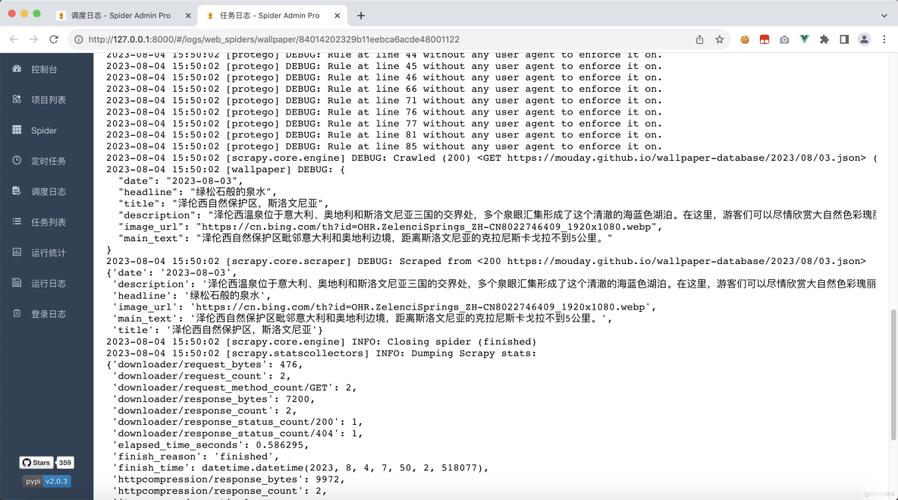Viewport: 898px width, 500px height.
Task: Click the camera screenshot extension icon
Action: [784, 39]
